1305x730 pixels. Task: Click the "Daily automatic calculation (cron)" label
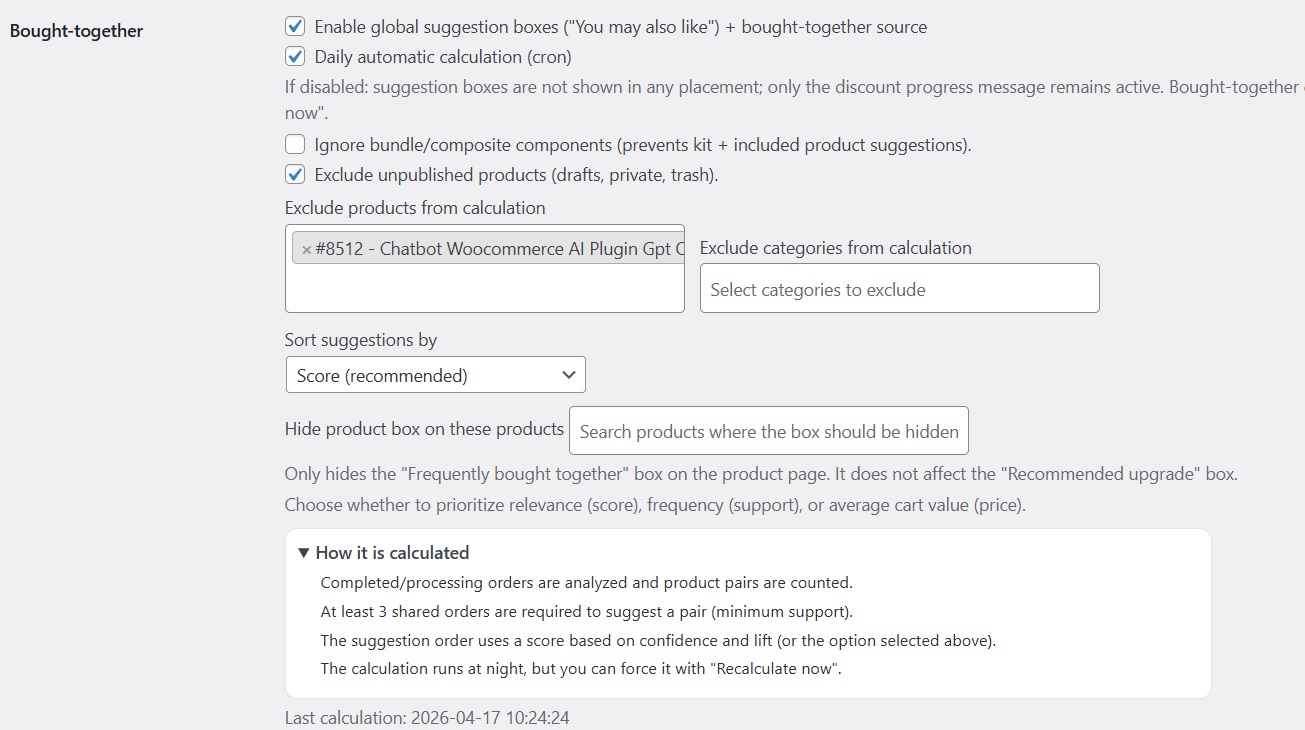tap(443, 57)
